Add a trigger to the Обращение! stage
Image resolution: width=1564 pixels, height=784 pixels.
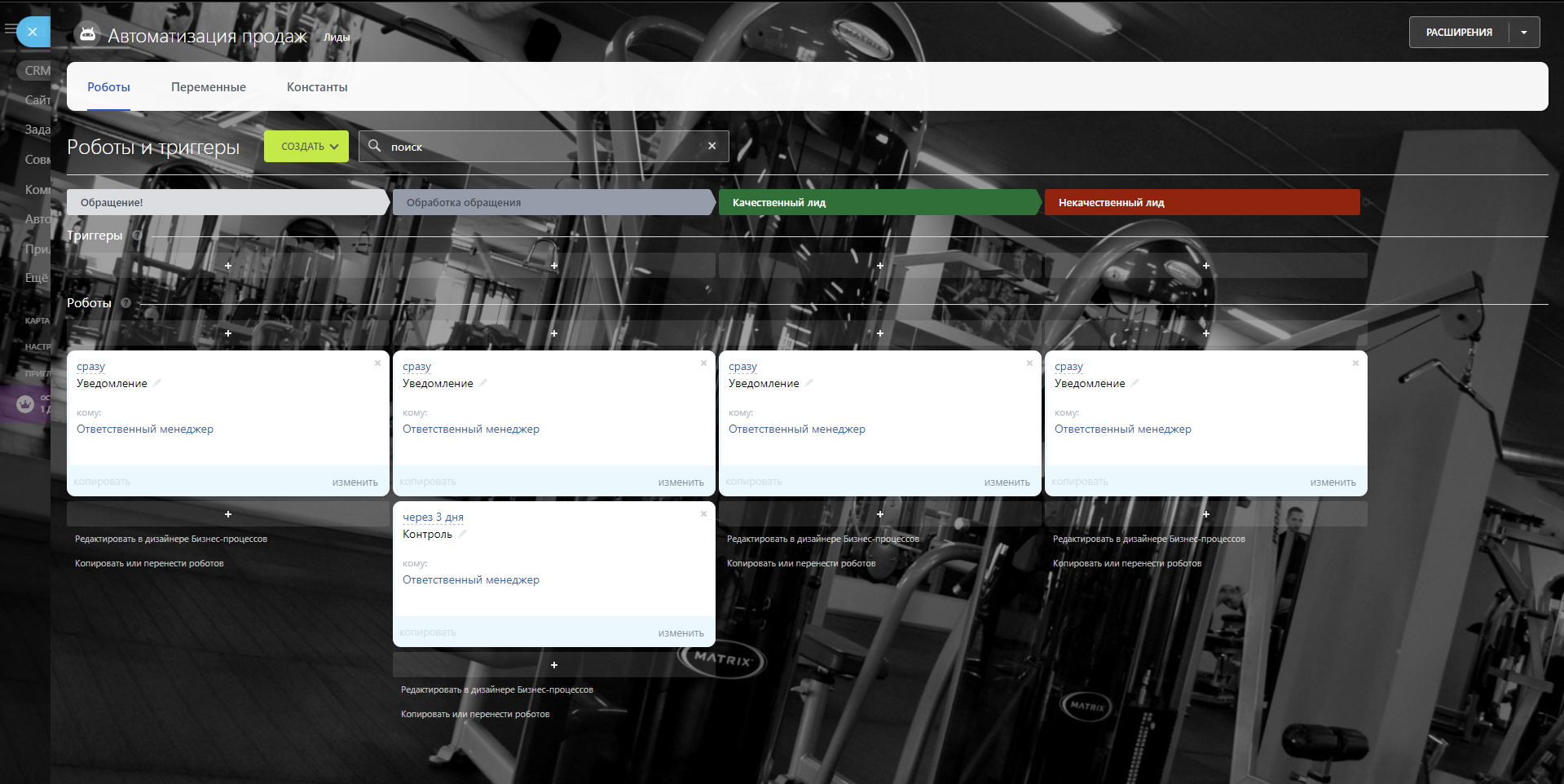coord(228,266)
